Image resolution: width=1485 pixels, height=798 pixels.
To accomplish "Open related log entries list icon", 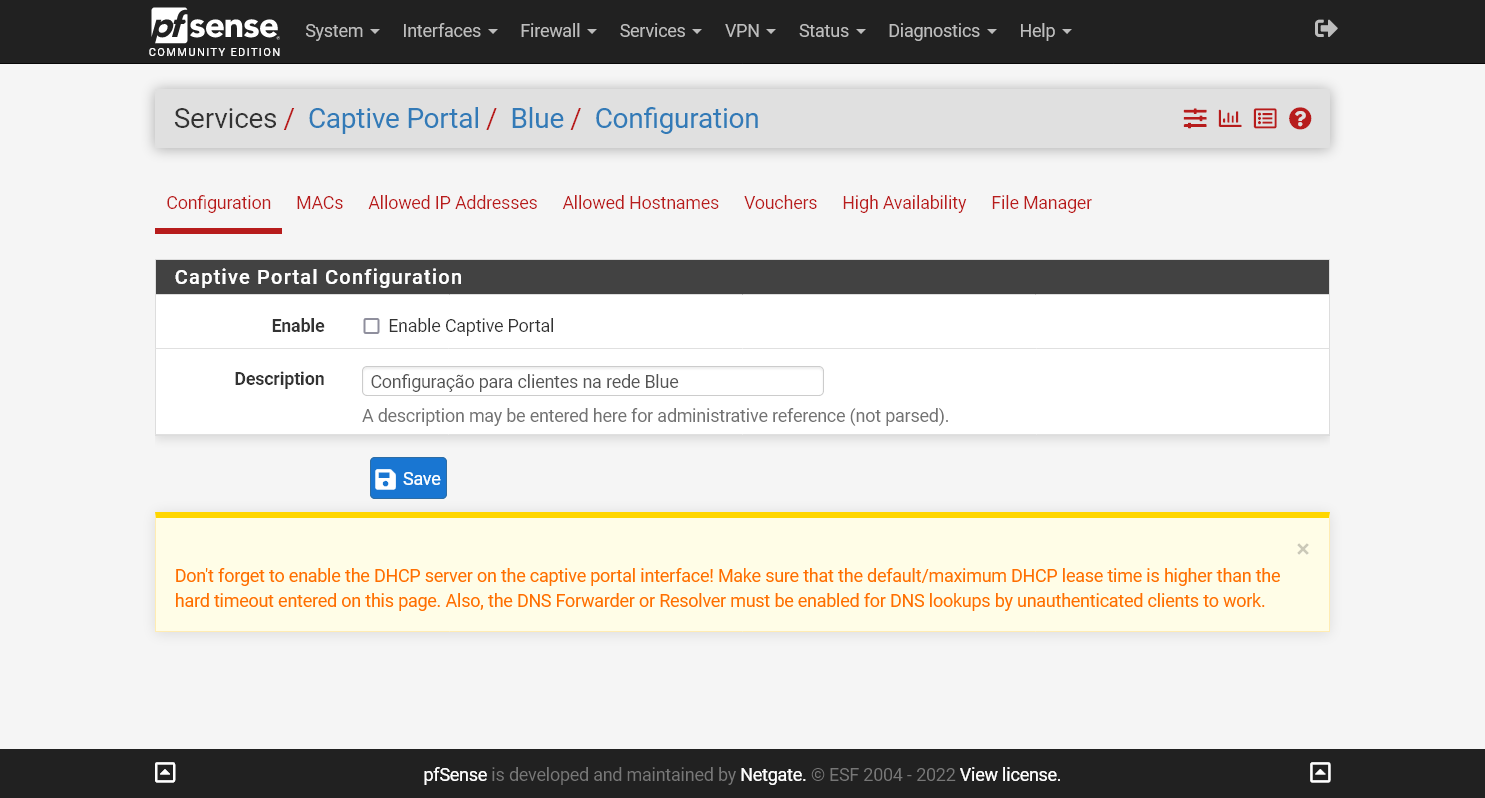I will pos(1265,119).
